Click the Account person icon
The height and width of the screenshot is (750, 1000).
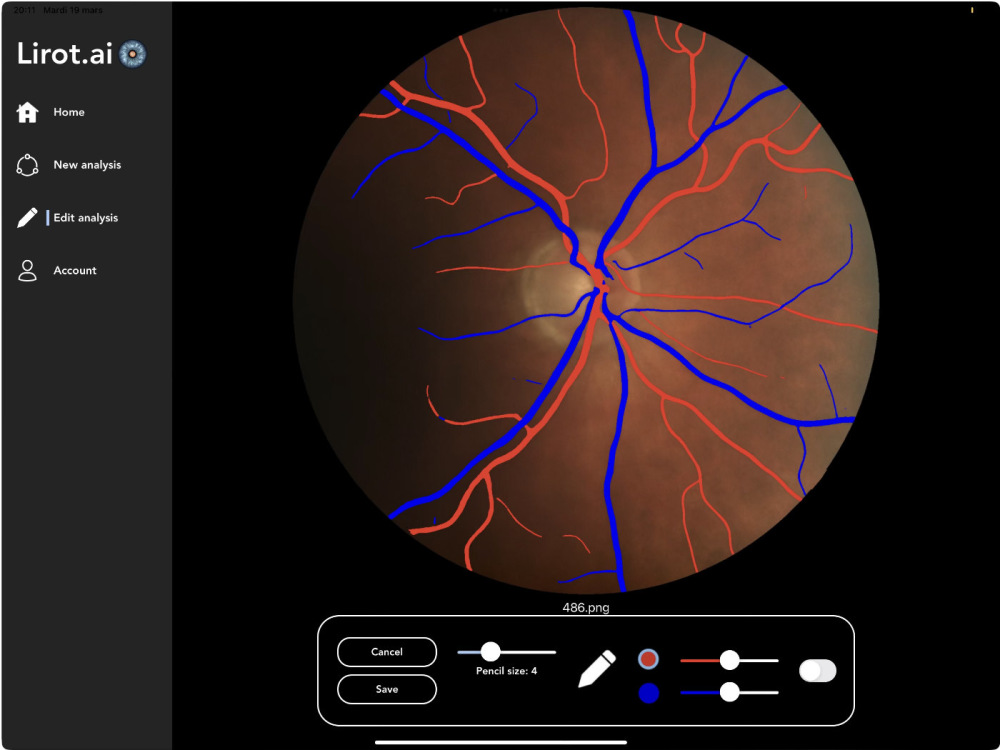pyautogui.click(x=27, y=270)
